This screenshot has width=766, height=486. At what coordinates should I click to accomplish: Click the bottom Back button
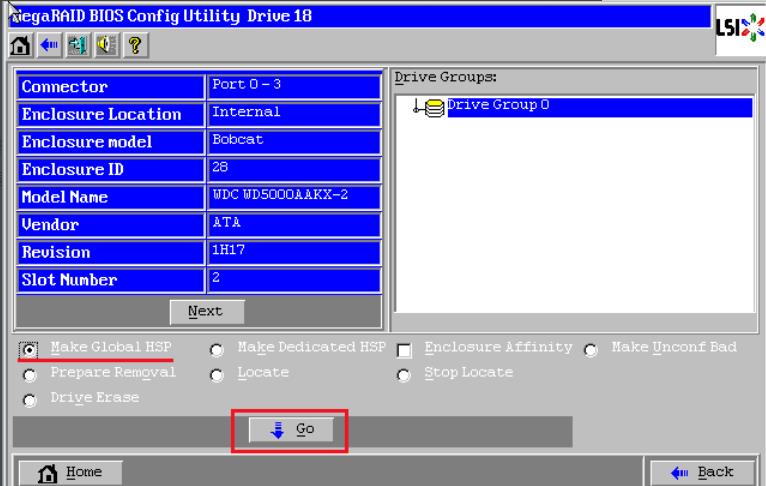[x=702, y=472]
